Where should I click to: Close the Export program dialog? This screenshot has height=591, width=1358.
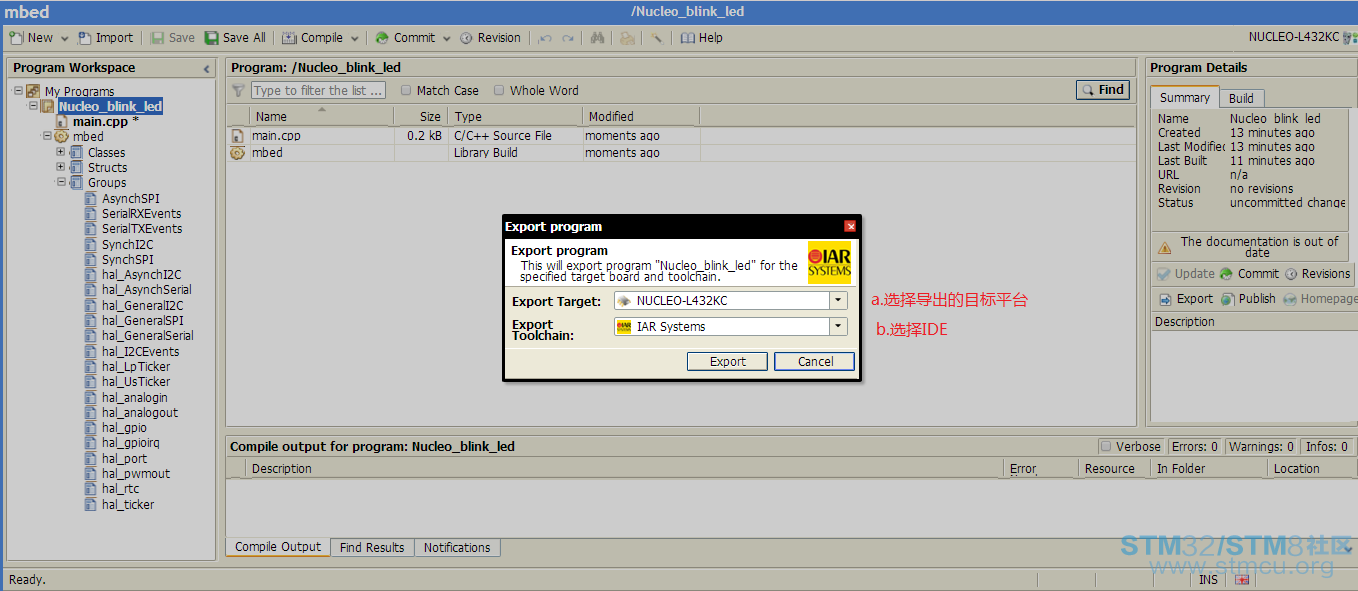[x=850, y=227]
